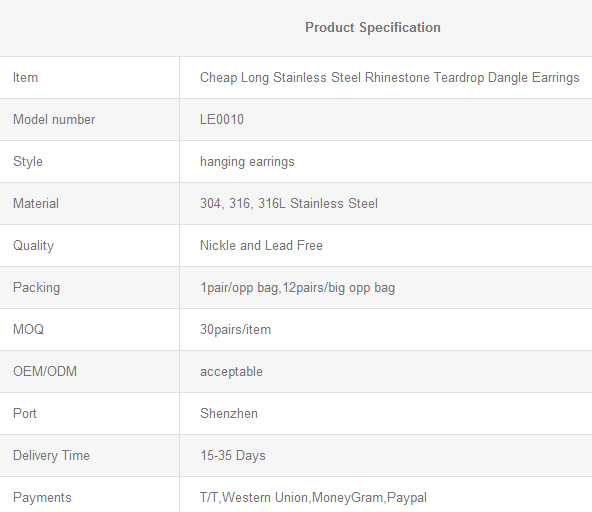This screenshot has width=592, height=512.
Task: Click the T/T, Western Union payments text
Action: tap(313, 498)
